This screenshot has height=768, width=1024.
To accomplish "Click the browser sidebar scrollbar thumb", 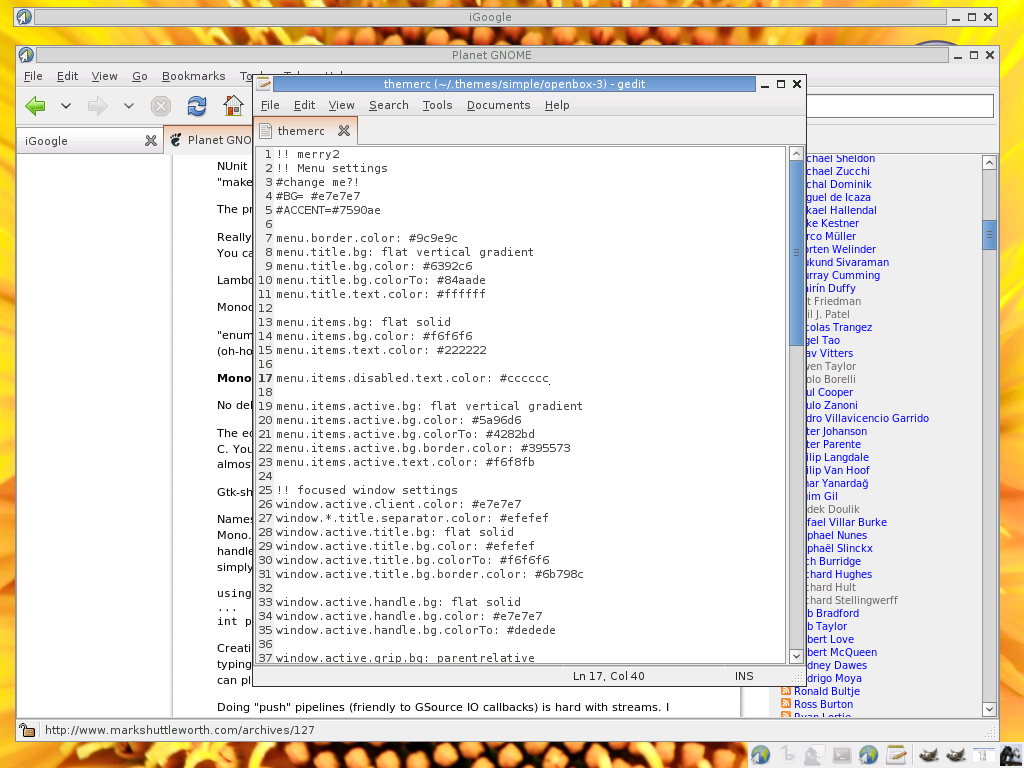I will 989,234.
